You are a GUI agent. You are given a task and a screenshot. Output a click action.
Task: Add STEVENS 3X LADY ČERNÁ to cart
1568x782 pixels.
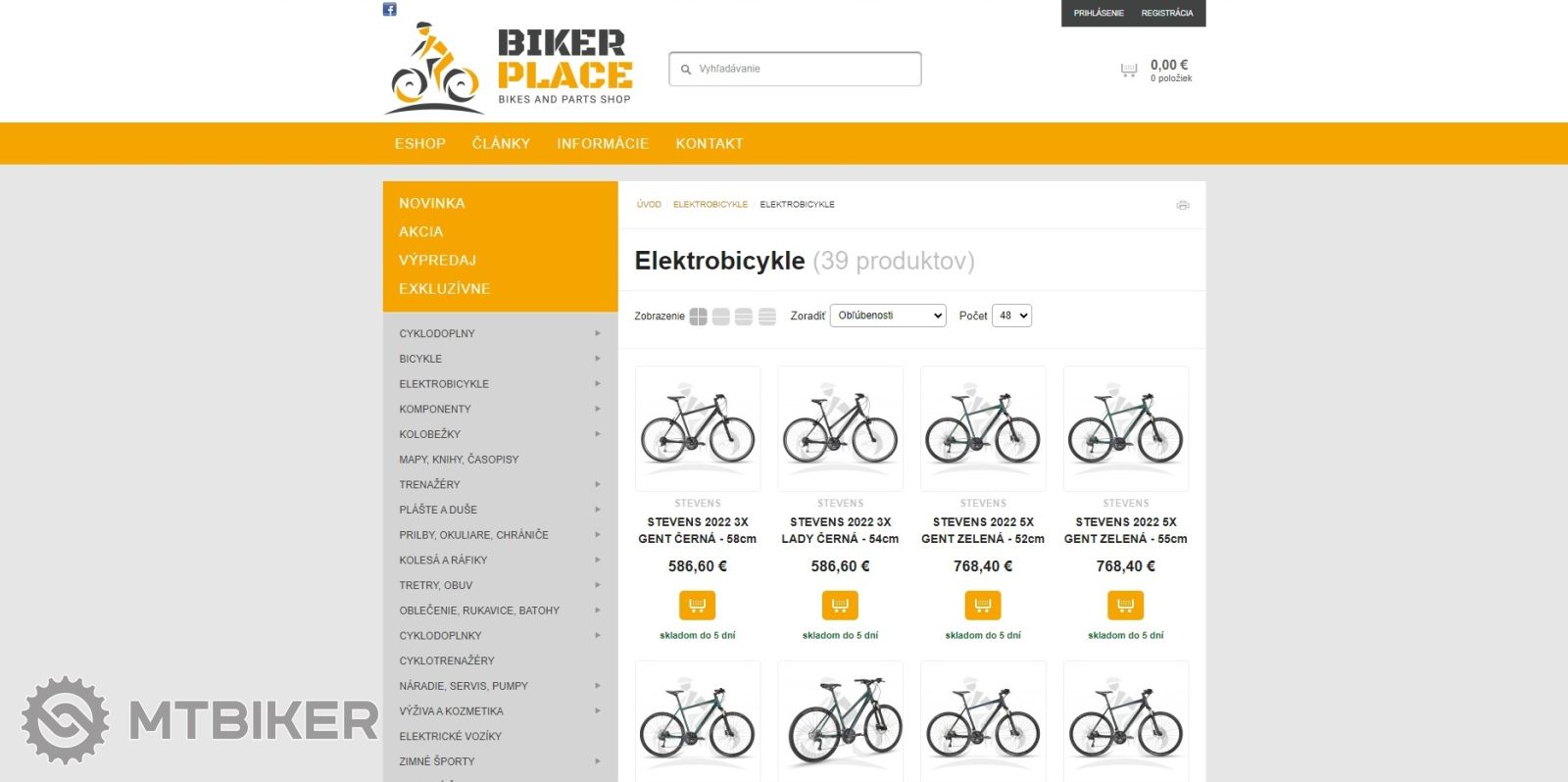[840, 605]
